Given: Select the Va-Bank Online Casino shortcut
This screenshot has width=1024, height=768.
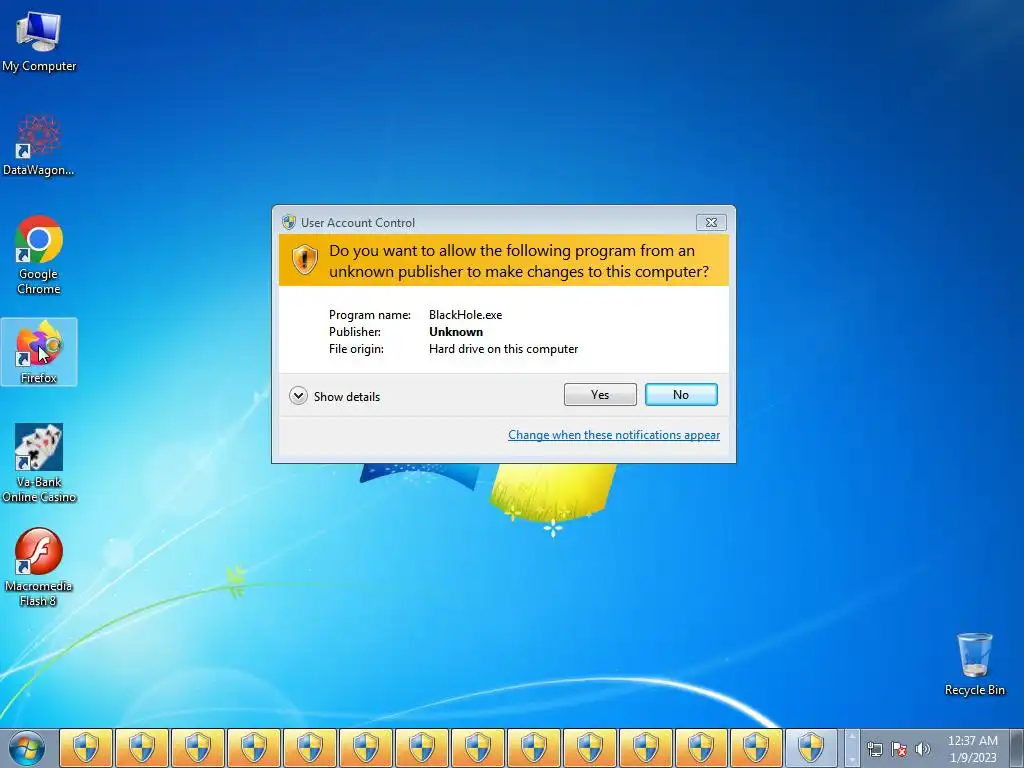Looking at the screenshot, I should [x=39, y=463].
